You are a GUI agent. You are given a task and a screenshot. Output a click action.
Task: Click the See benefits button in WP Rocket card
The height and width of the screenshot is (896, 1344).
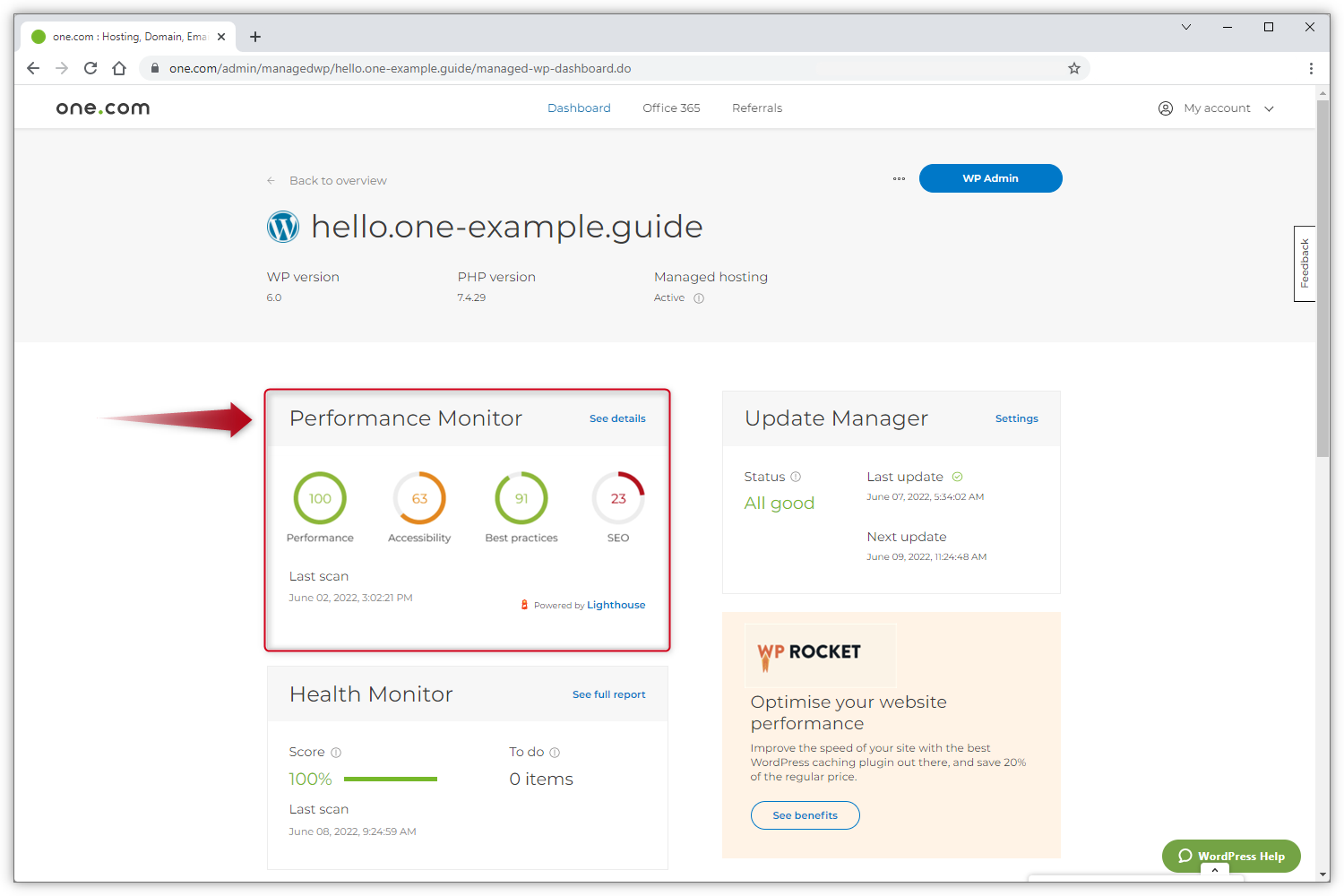(805, 814)
